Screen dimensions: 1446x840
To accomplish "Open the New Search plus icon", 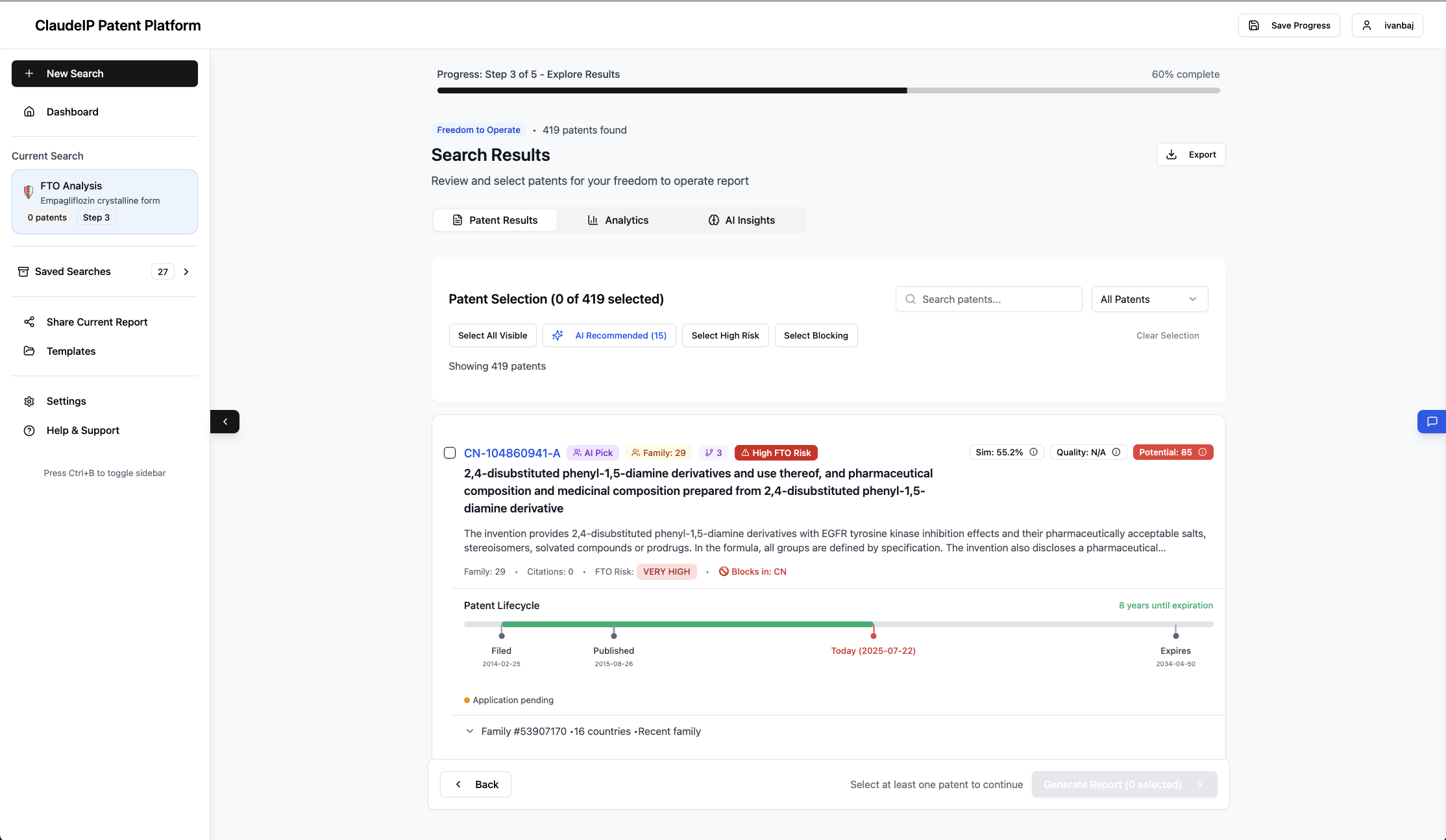I will (x=30, y=73).
